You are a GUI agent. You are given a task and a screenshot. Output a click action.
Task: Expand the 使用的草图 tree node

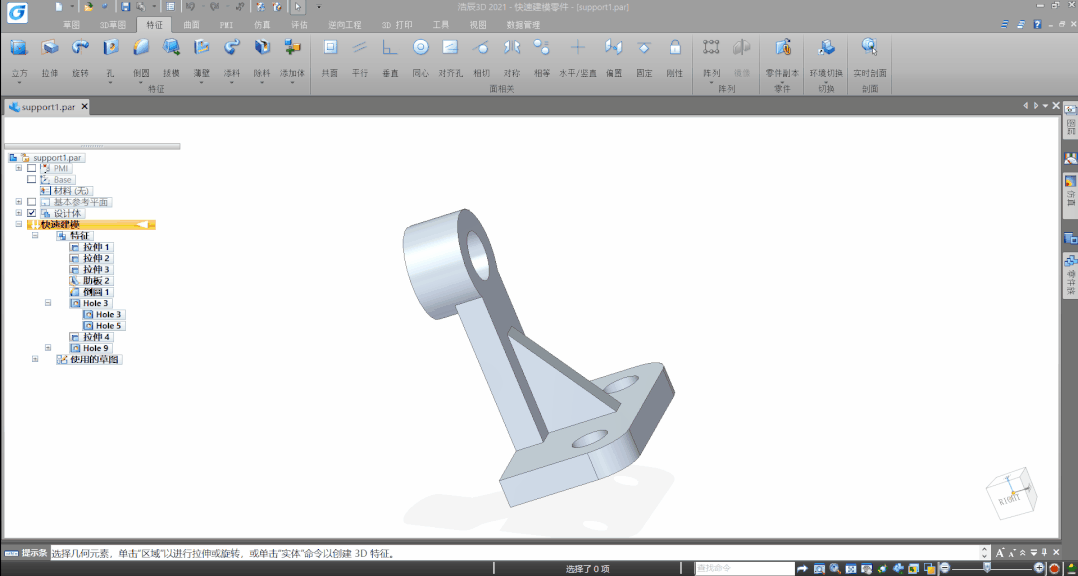[x=34, y=359]
